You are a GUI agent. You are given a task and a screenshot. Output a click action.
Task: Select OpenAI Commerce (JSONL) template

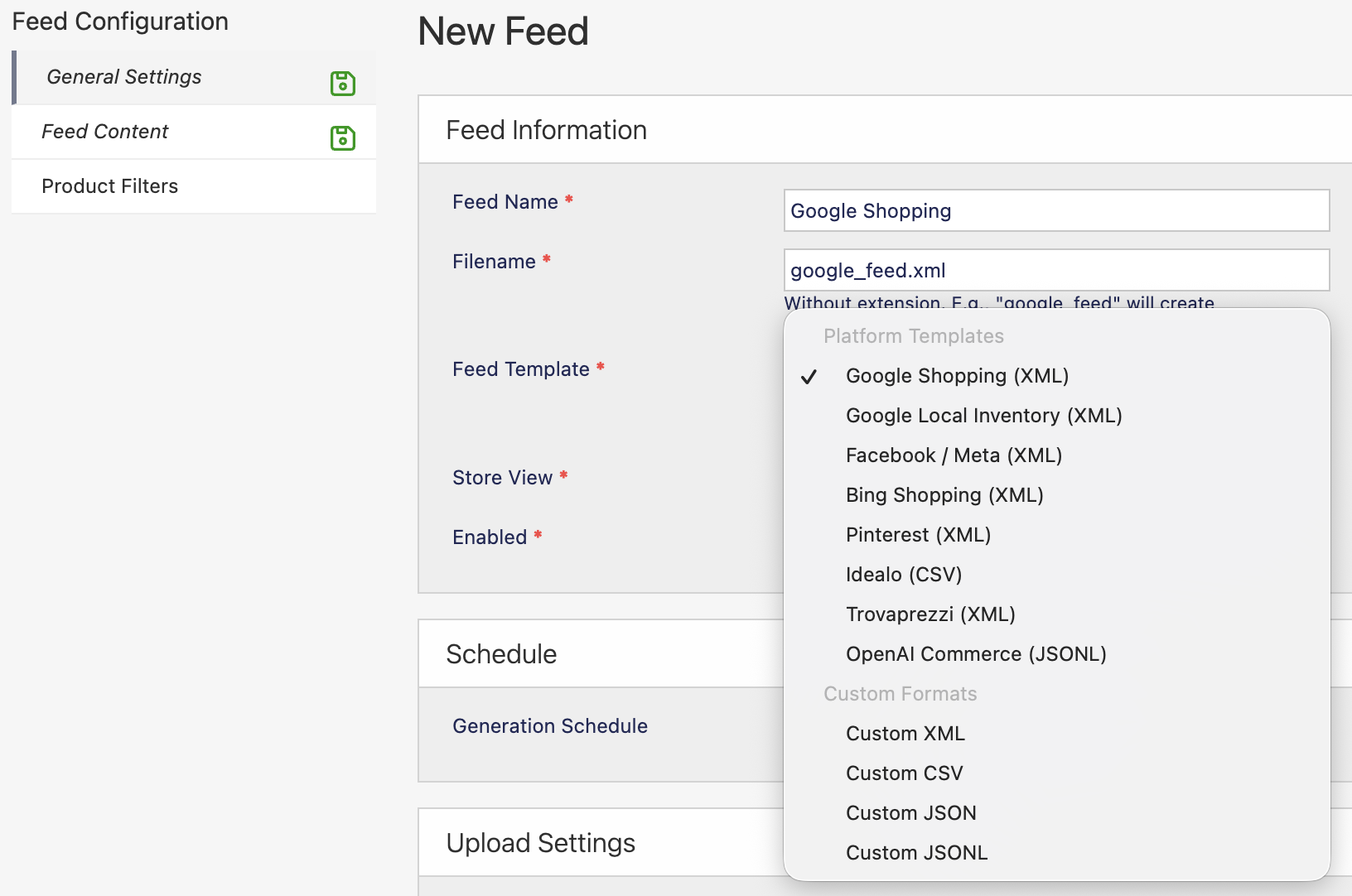(x=1056, y=654)
